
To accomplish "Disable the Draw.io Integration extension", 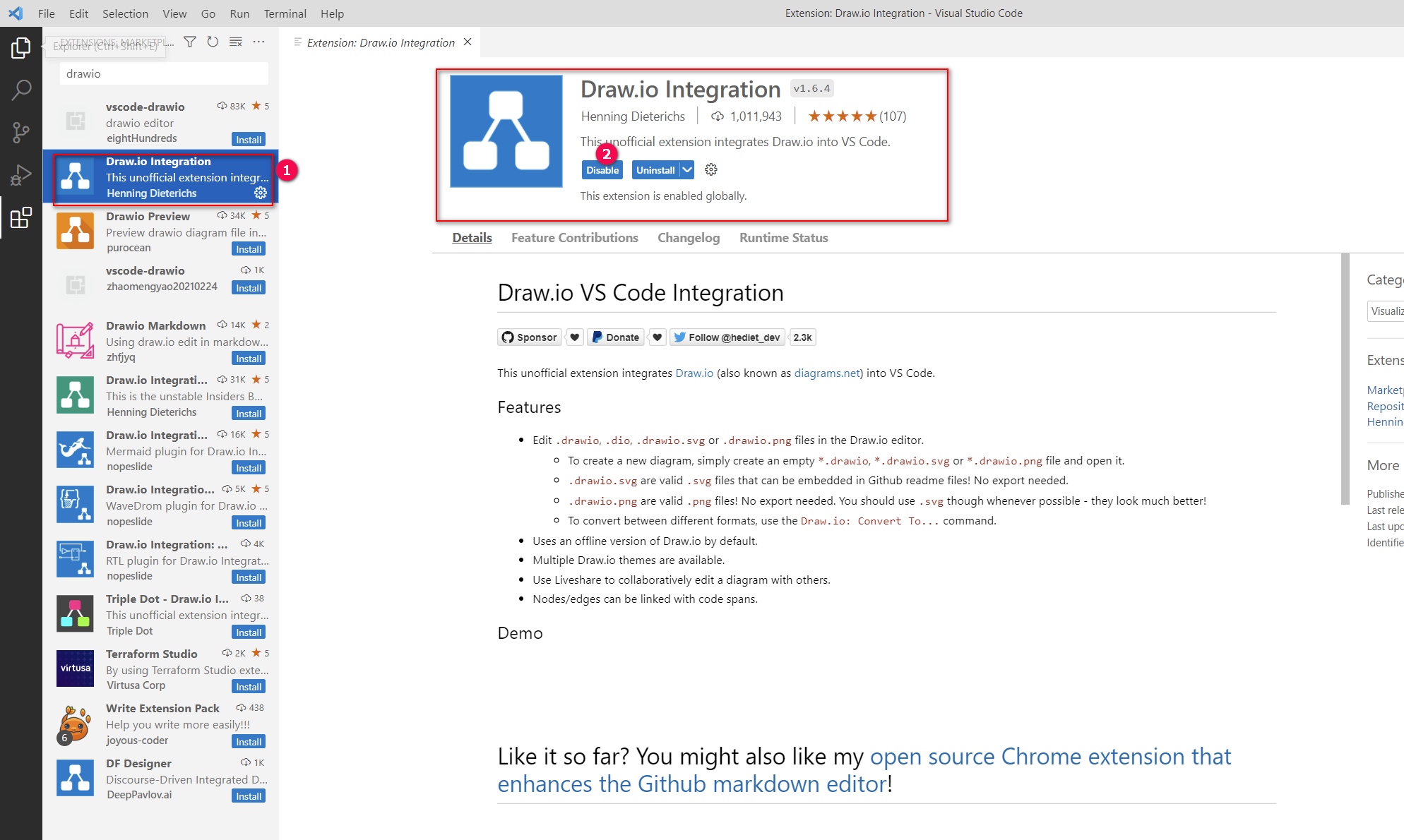I will (x=602, y=169).
